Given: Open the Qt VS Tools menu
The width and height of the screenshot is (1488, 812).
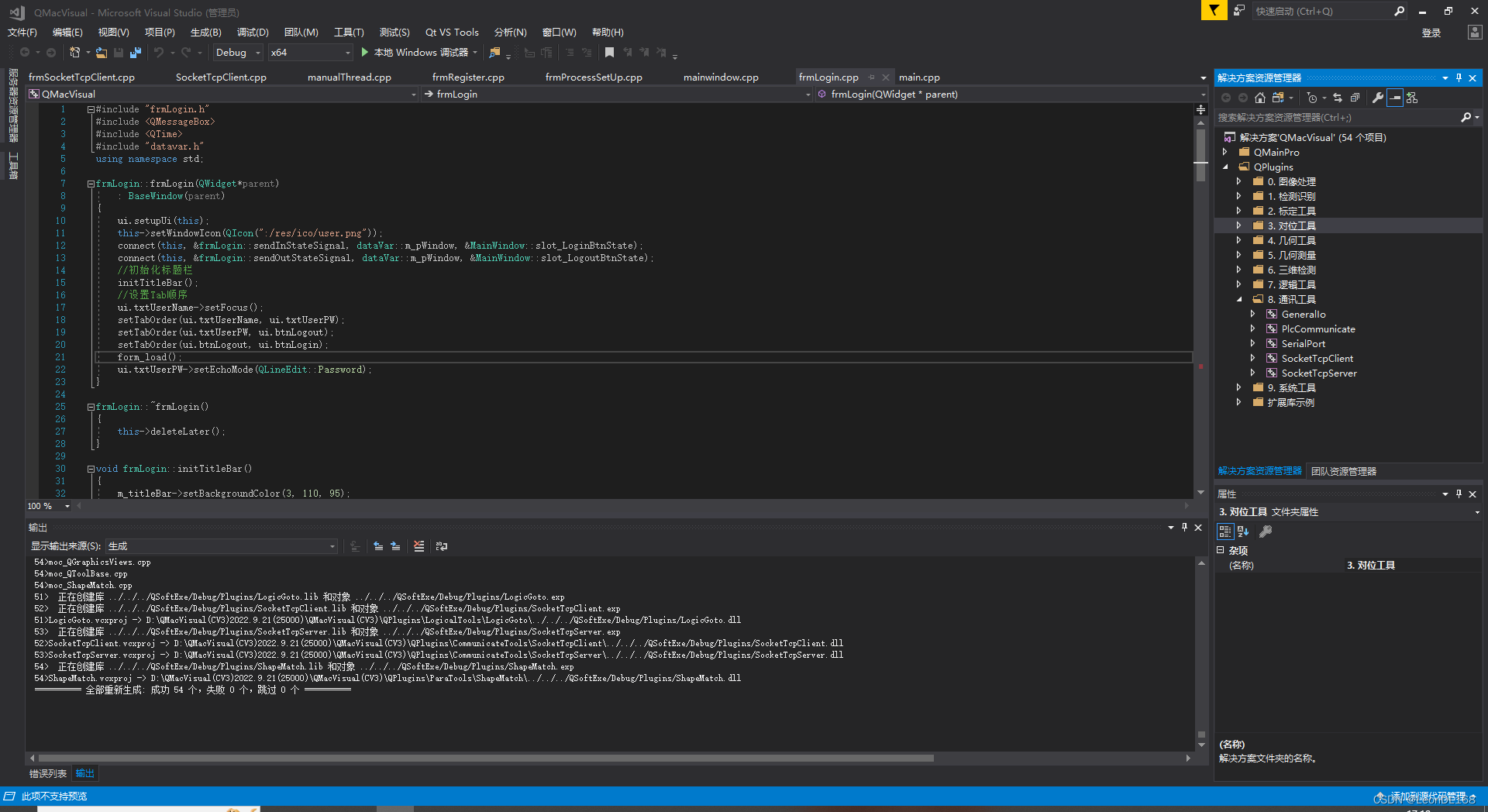Looking at the screenshot, I should coord(452,33).
